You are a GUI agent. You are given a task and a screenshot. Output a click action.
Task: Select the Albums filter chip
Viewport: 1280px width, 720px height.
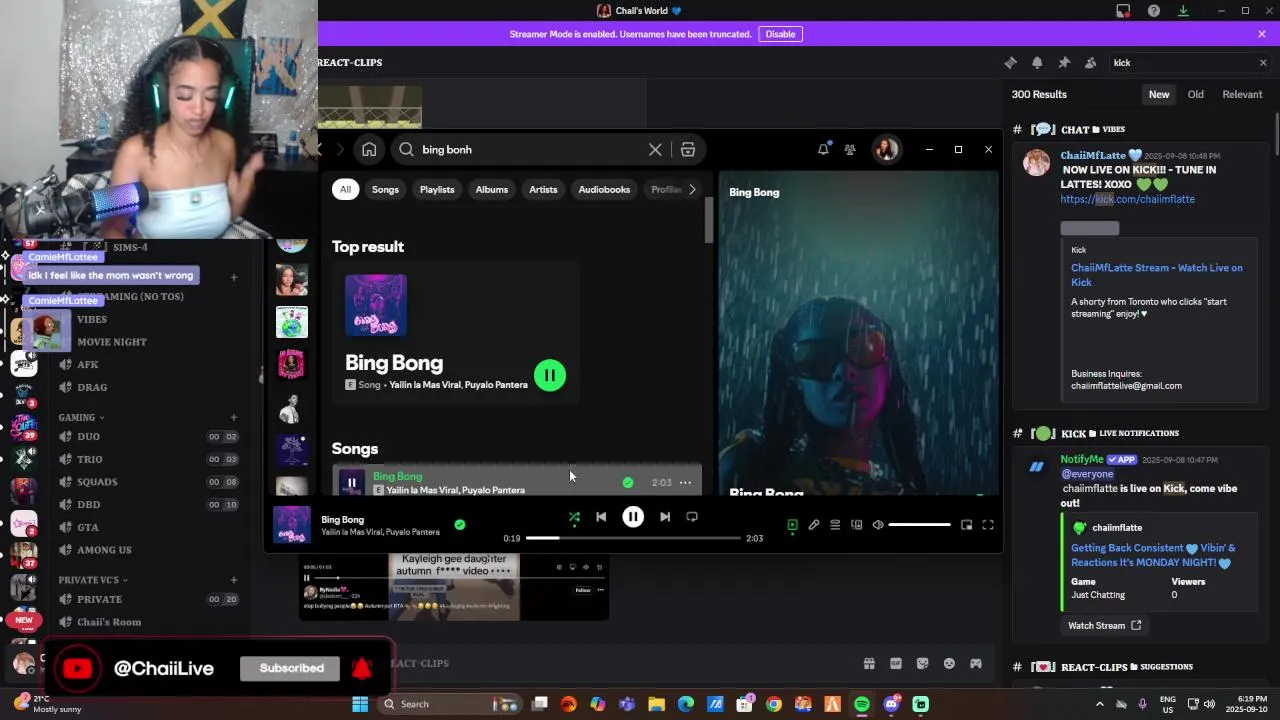492,189
